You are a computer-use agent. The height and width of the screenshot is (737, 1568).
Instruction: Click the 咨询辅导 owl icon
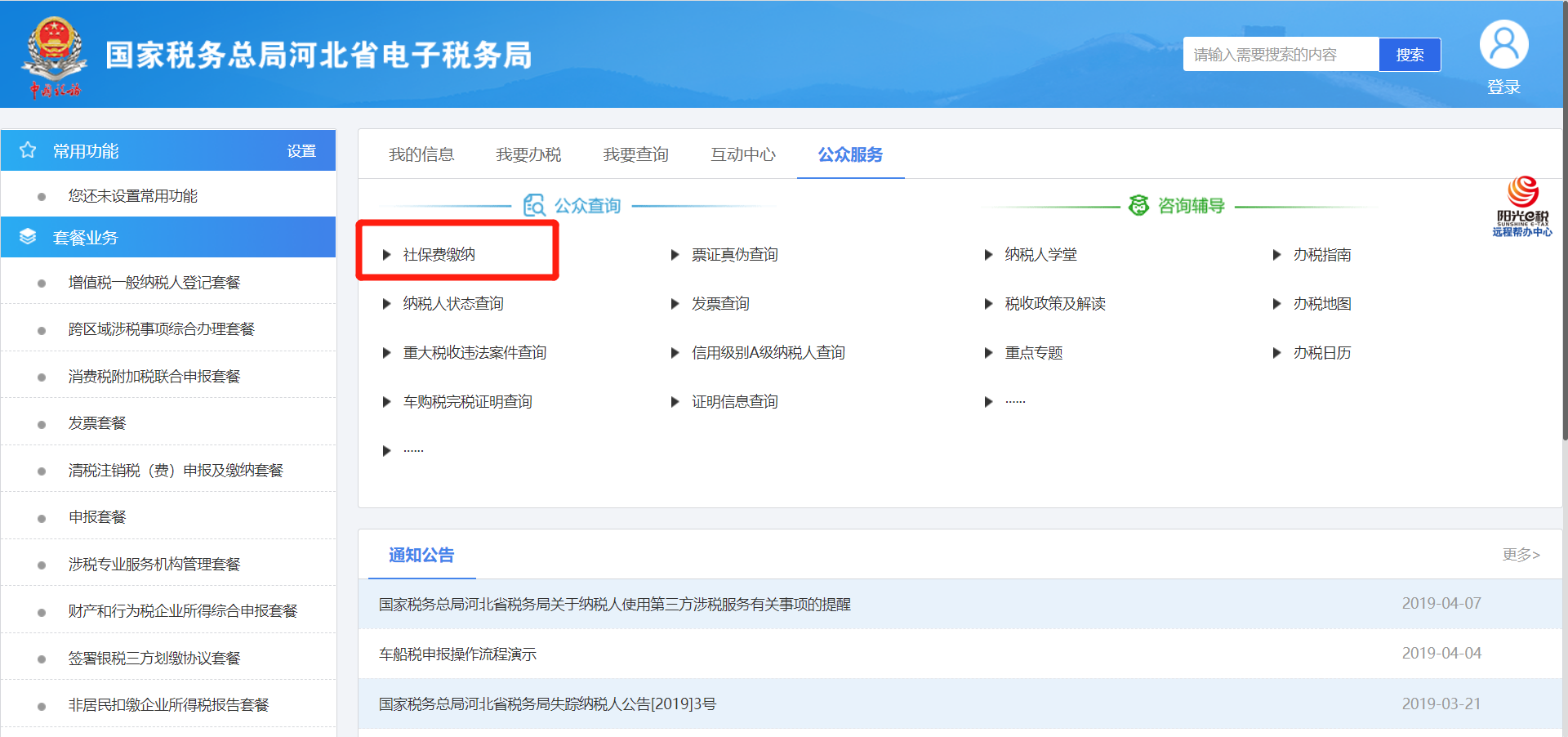(1138, 205)
